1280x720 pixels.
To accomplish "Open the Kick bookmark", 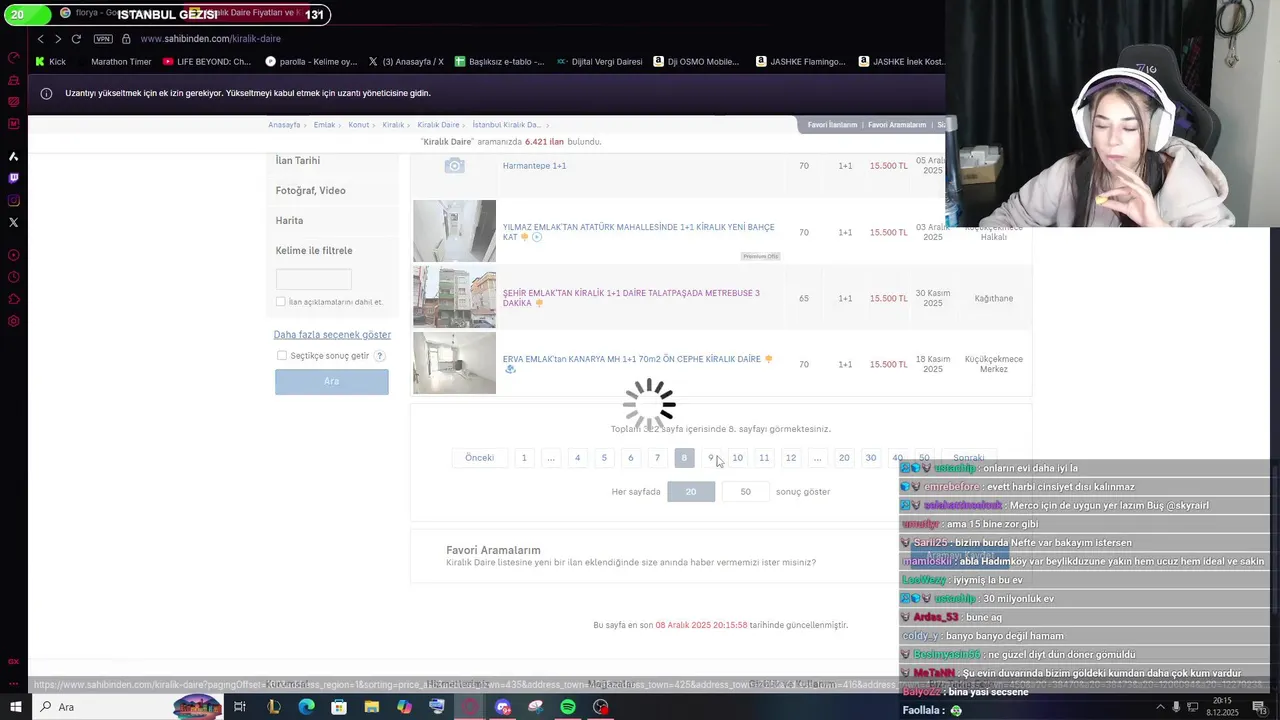I will tap(51, 62).
